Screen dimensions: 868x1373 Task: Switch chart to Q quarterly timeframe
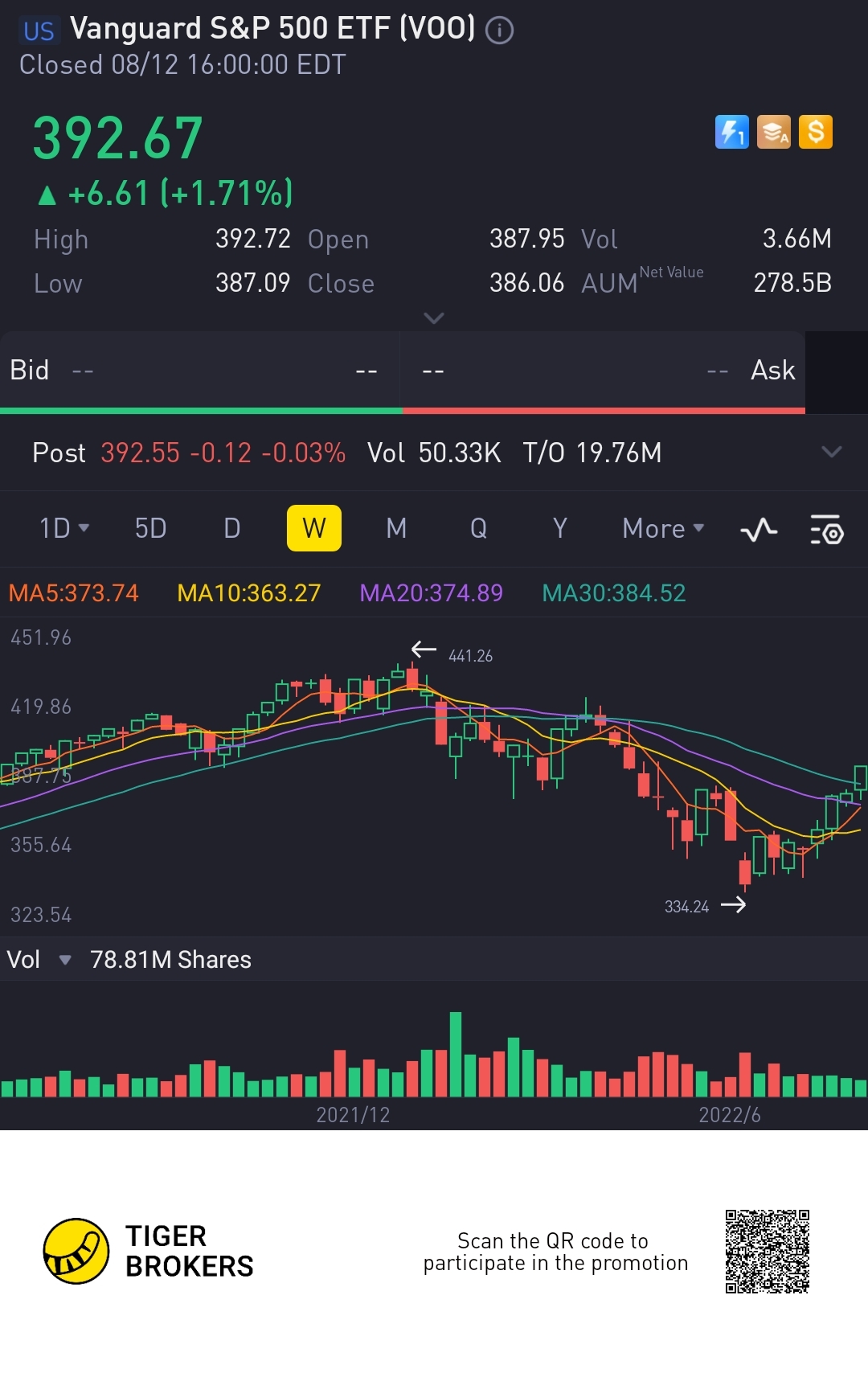[x=478, y=528]
